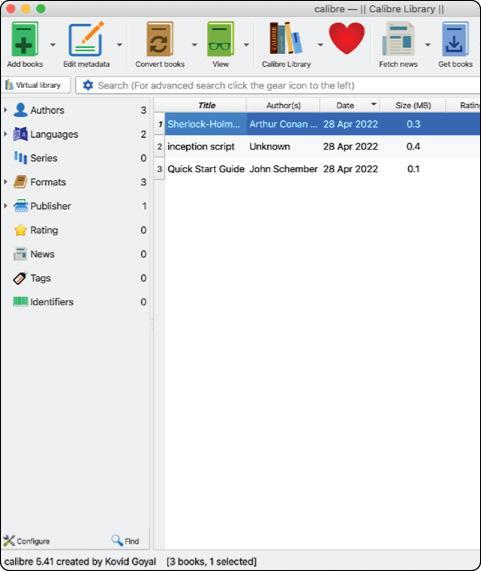Select the Sherlock-Holm... book title
Viewport: 481px width, 571px height.
click(206, 124)
